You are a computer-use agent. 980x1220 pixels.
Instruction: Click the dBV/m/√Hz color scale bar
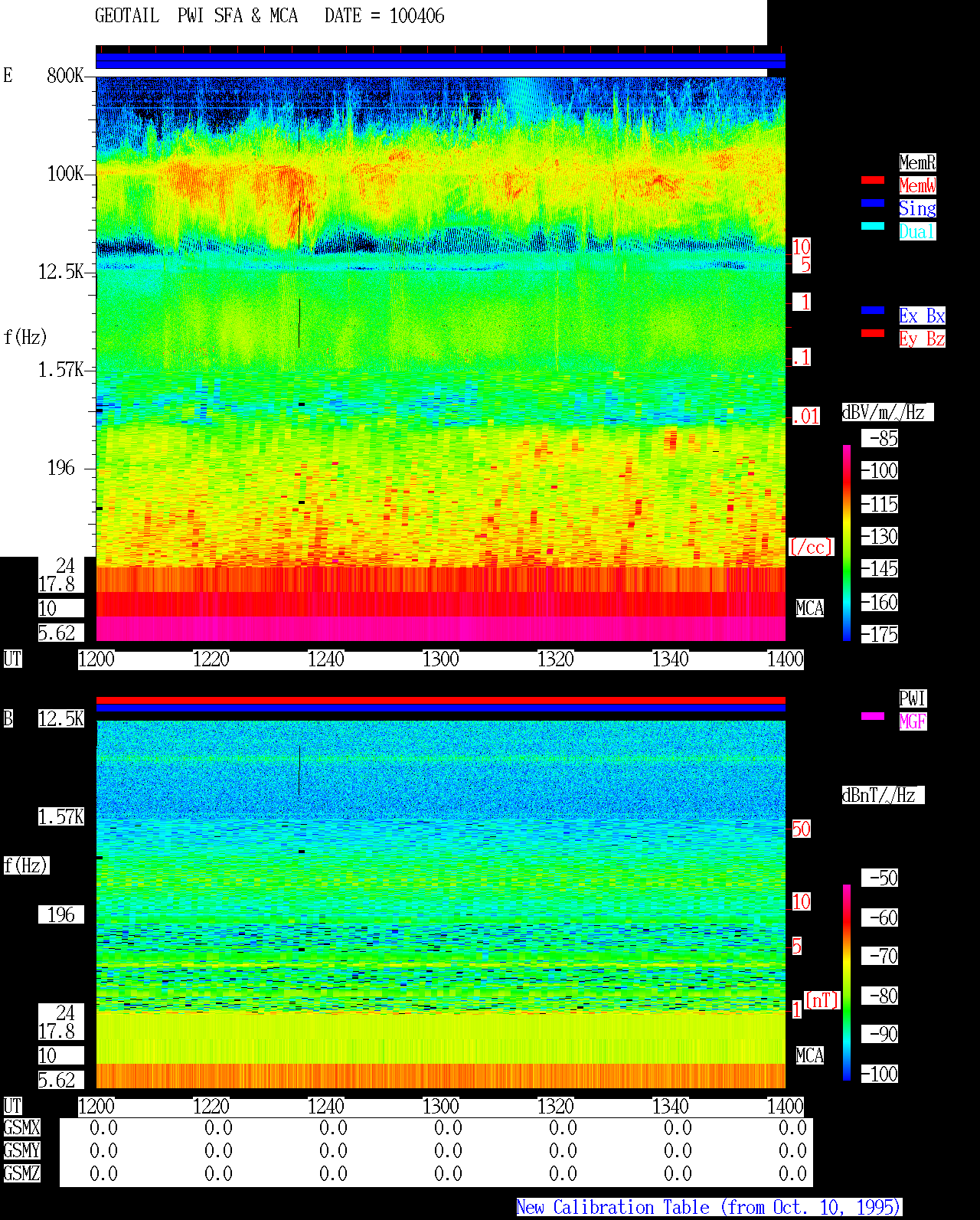[x=847, y=542]
